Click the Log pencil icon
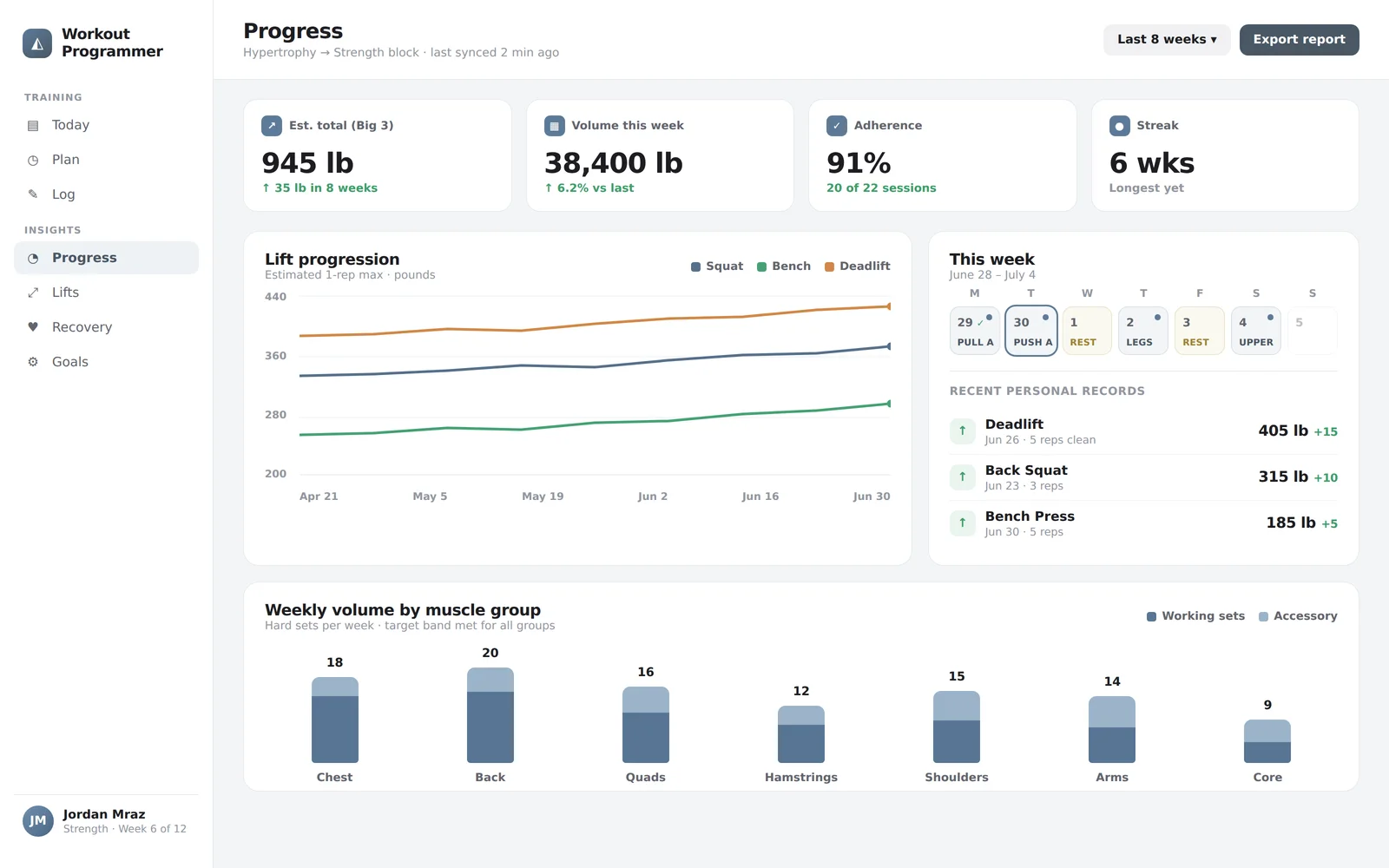Image resolution: width=1389 pixels, height=868 pixels. pos(33,194)
